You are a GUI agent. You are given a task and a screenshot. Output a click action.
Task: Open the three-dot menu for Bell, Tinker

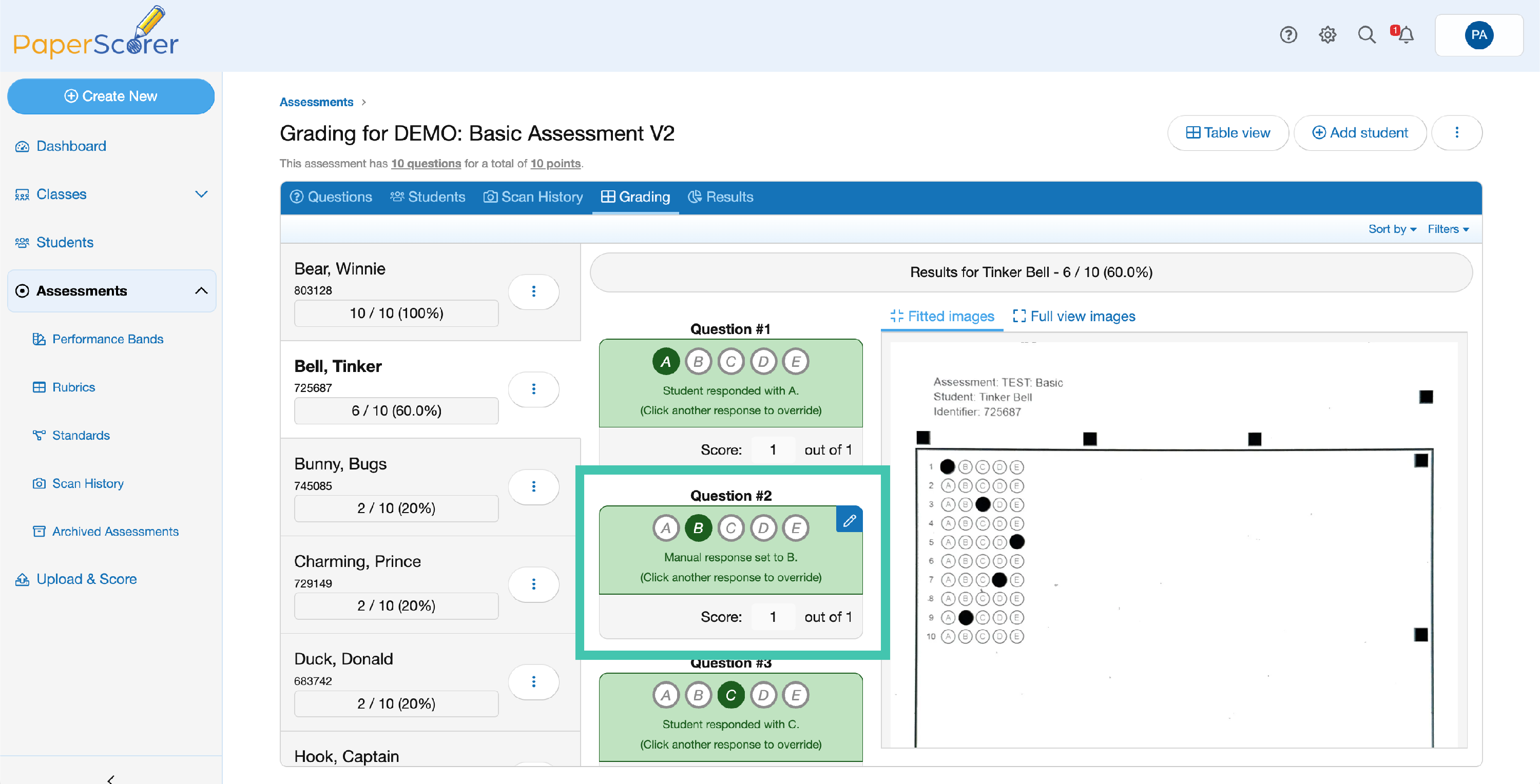coord(533,389)
